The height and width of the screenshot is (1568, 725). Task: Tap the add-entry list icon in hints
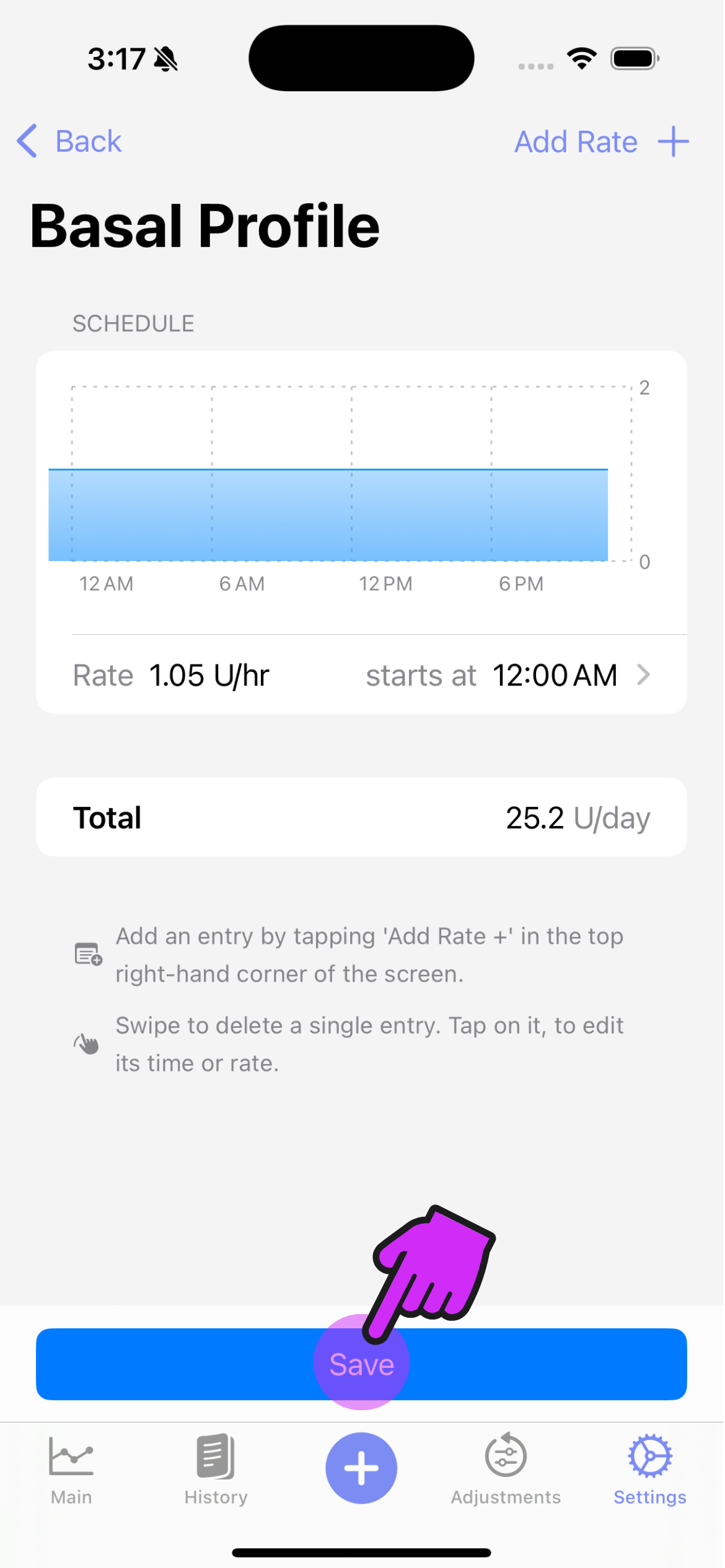89,954
